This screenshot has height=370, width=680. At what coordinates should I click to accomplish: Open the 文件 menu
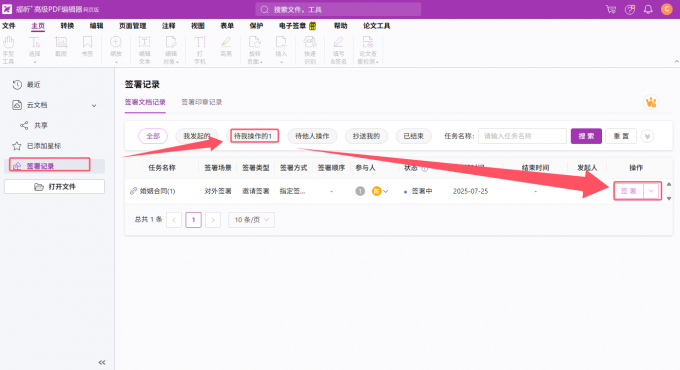(x=9, y=26)
